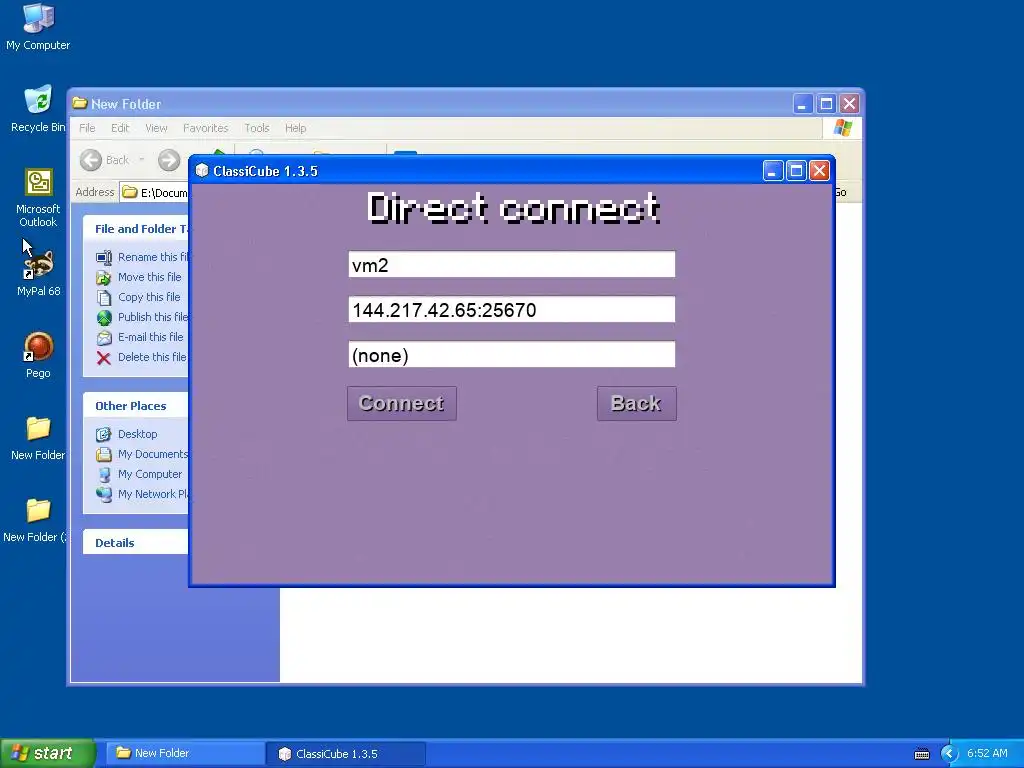
Task: Open the Help menu in the New Folder window
Action: coord(295,128)
